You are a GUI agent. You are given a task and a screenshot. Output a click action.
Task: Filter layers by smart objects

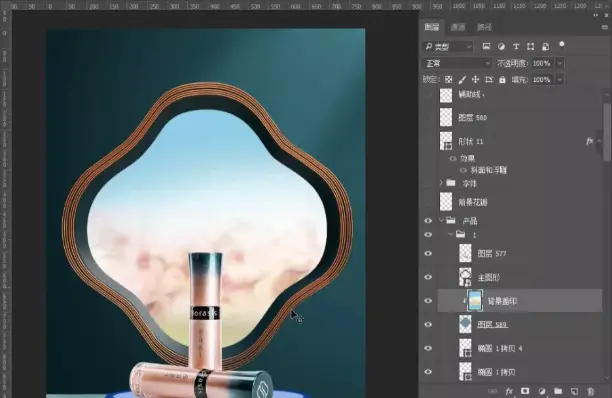(545, 47)
